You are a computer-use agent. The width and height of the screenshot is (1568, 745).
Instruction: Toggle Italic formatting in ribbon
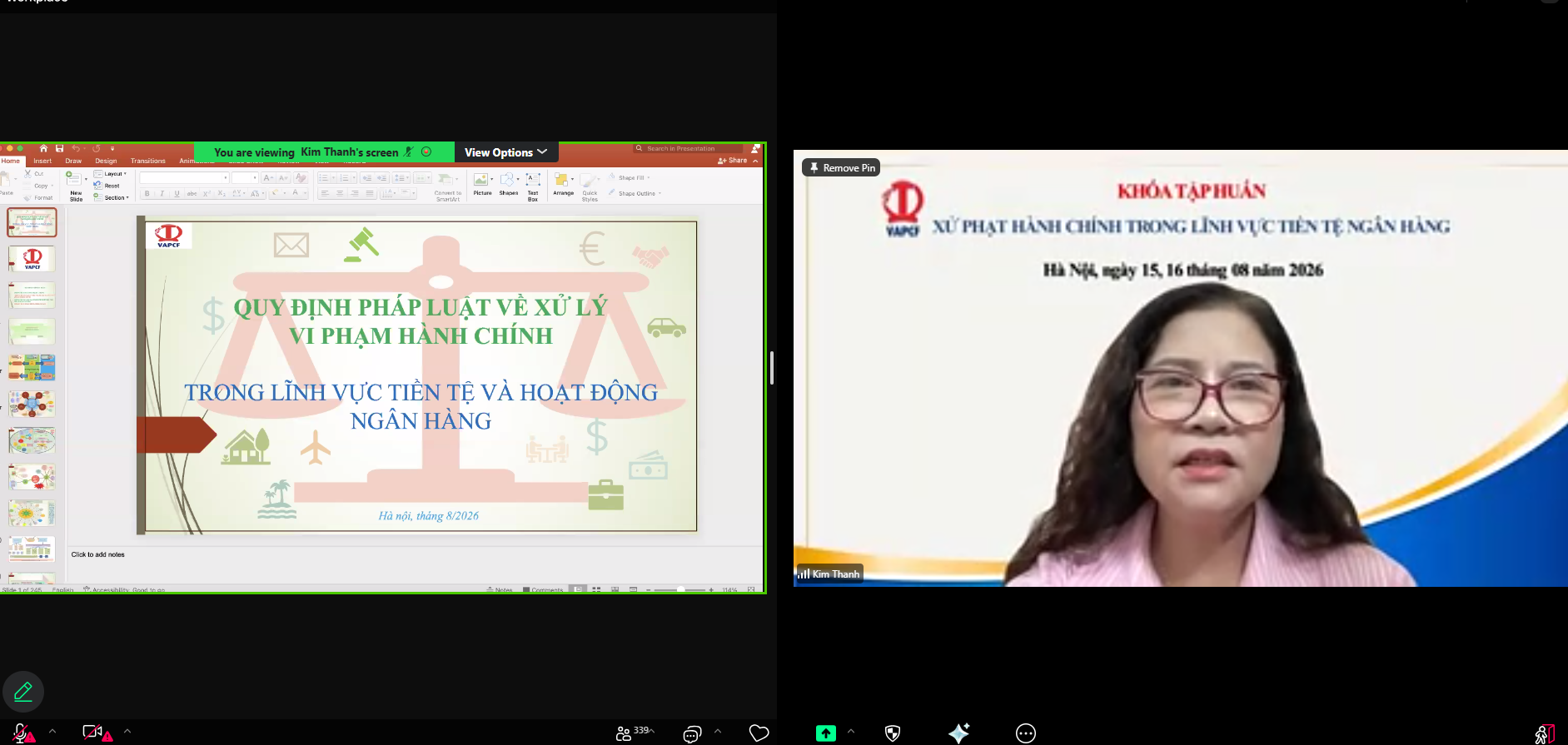pyautogui.click(x=162, y=193)
